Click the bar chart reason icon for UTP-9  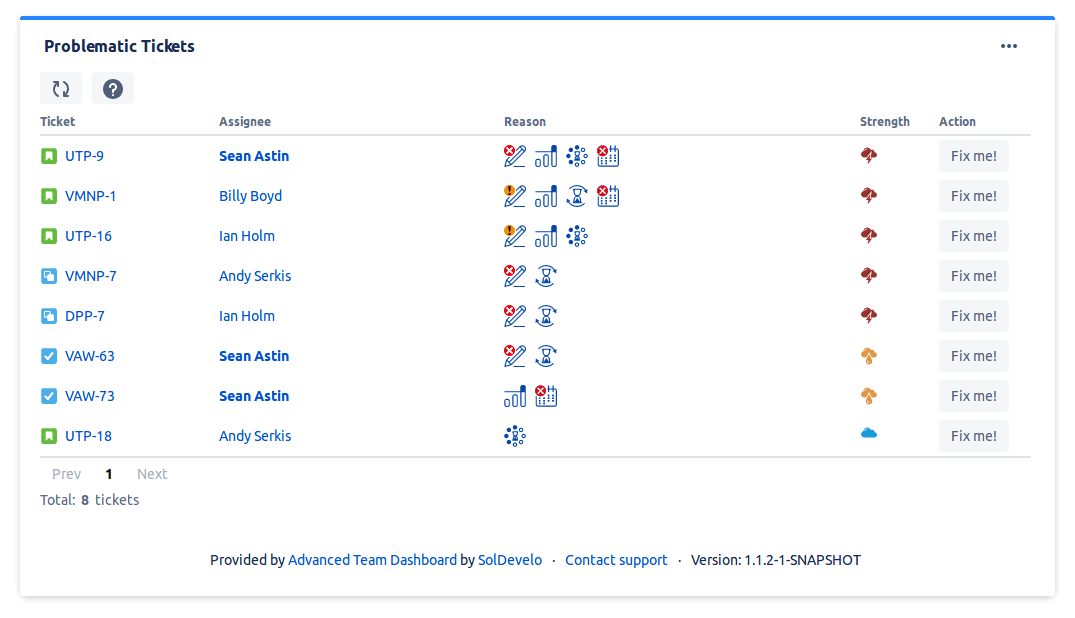tap(546, 156)
